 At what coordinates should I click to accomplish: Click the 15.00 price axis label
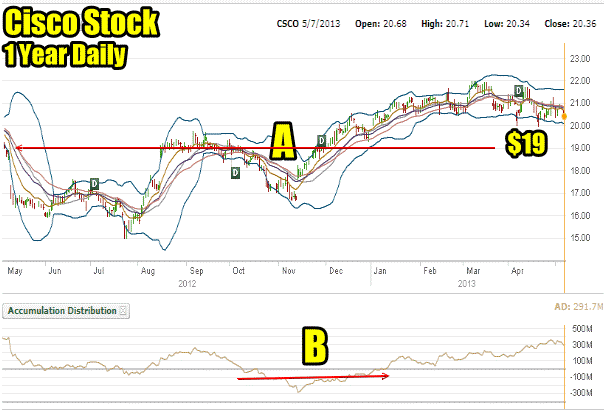tap(580, 238)
